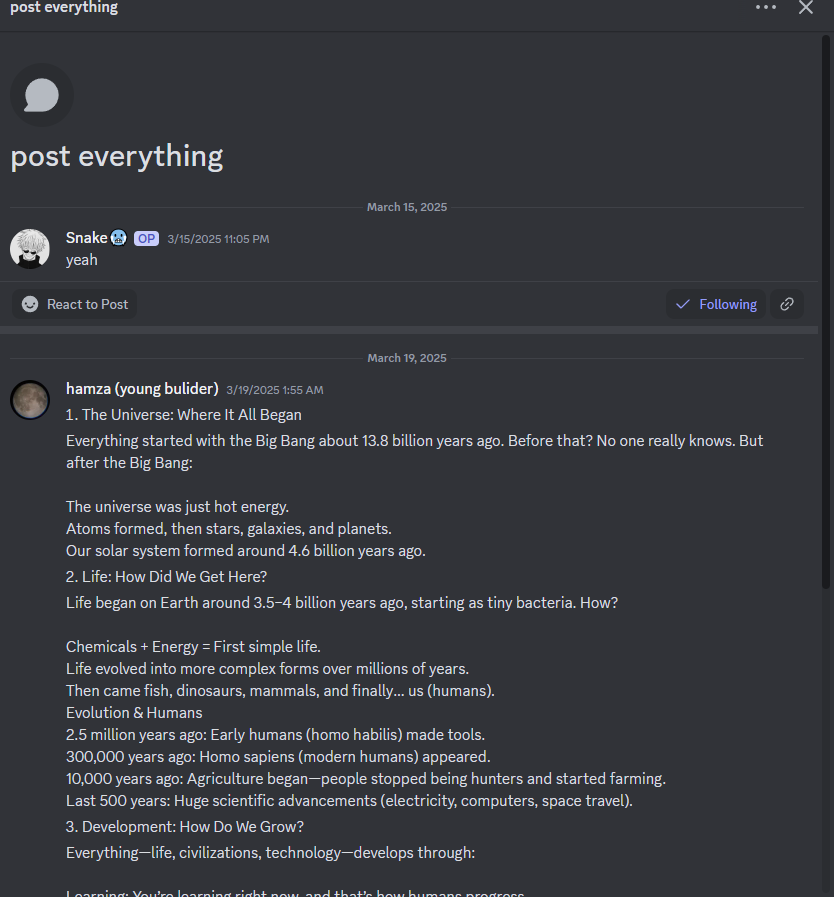Click the March 19, 2025 date divider

(x=407, y=358)
